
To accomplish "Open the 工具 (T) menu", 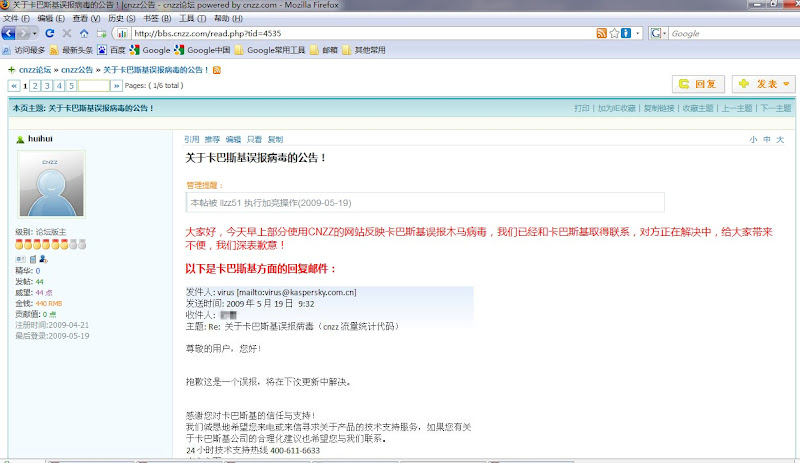I will (192, 18).
